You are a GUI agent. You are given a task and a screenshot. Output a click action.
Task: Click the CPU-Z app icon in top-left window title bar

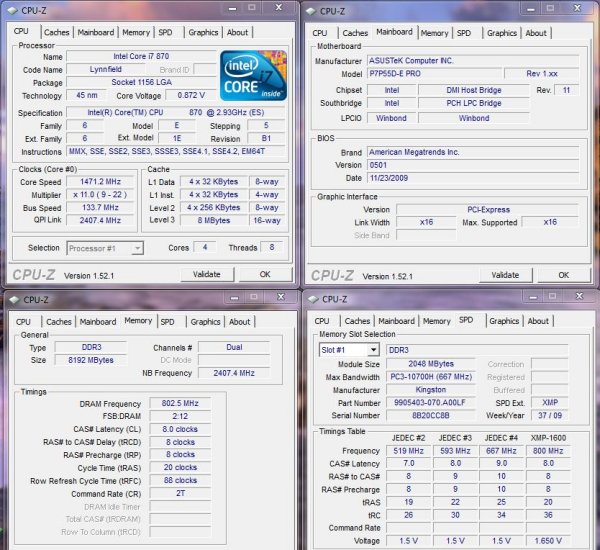point(13,11)
